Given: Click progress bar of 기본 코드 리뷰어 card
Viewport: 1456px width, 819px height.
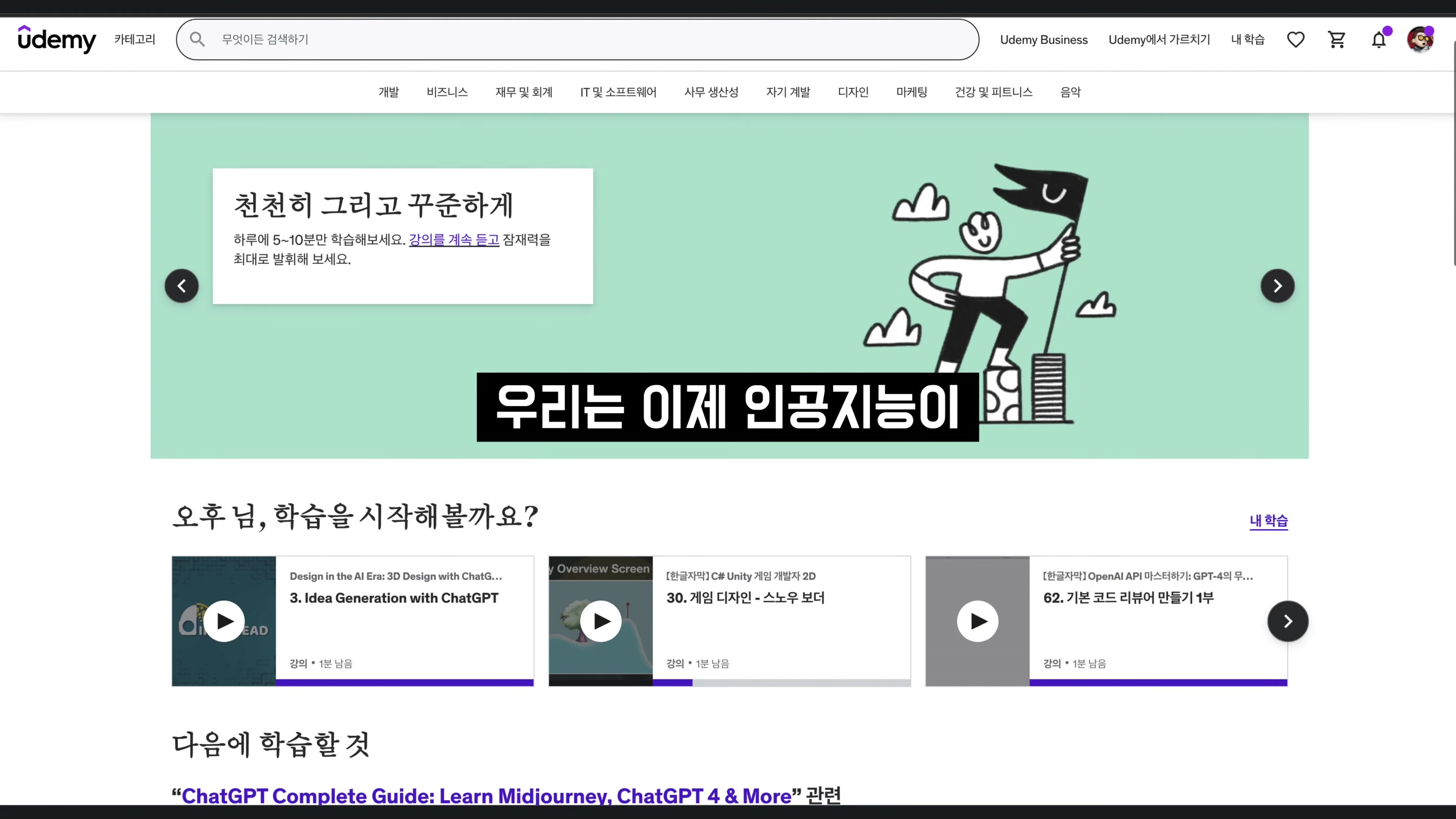Looking at the screenshot, I should tap(1159, 683).
